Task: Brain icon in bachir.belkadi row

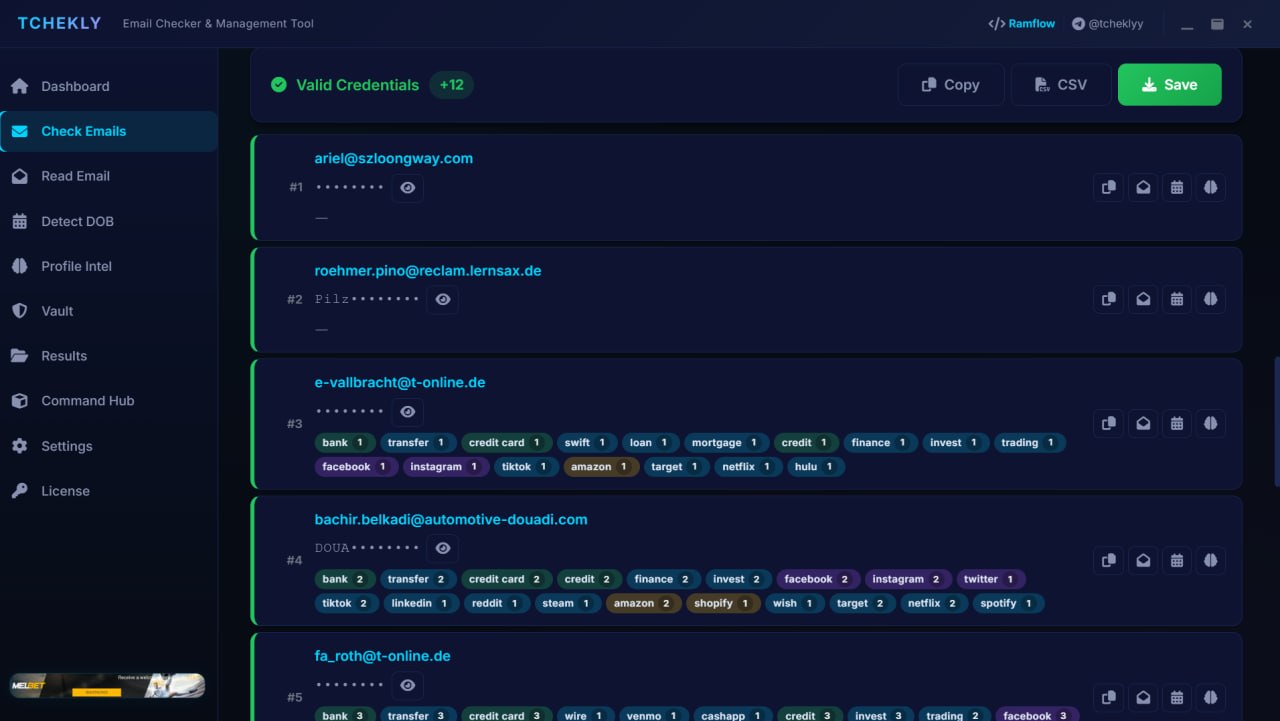Action: click(x=1210, y=560)
